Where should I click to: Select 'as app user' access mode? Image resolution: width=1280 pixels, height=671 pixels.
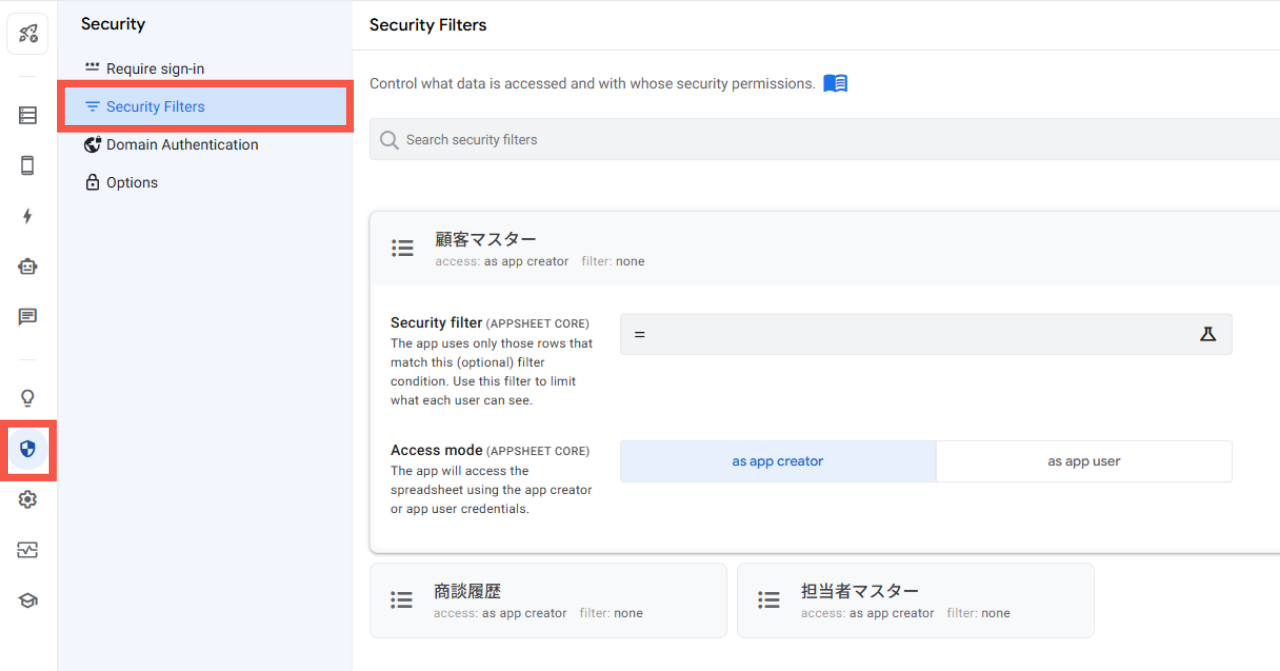click(1083, 461)
